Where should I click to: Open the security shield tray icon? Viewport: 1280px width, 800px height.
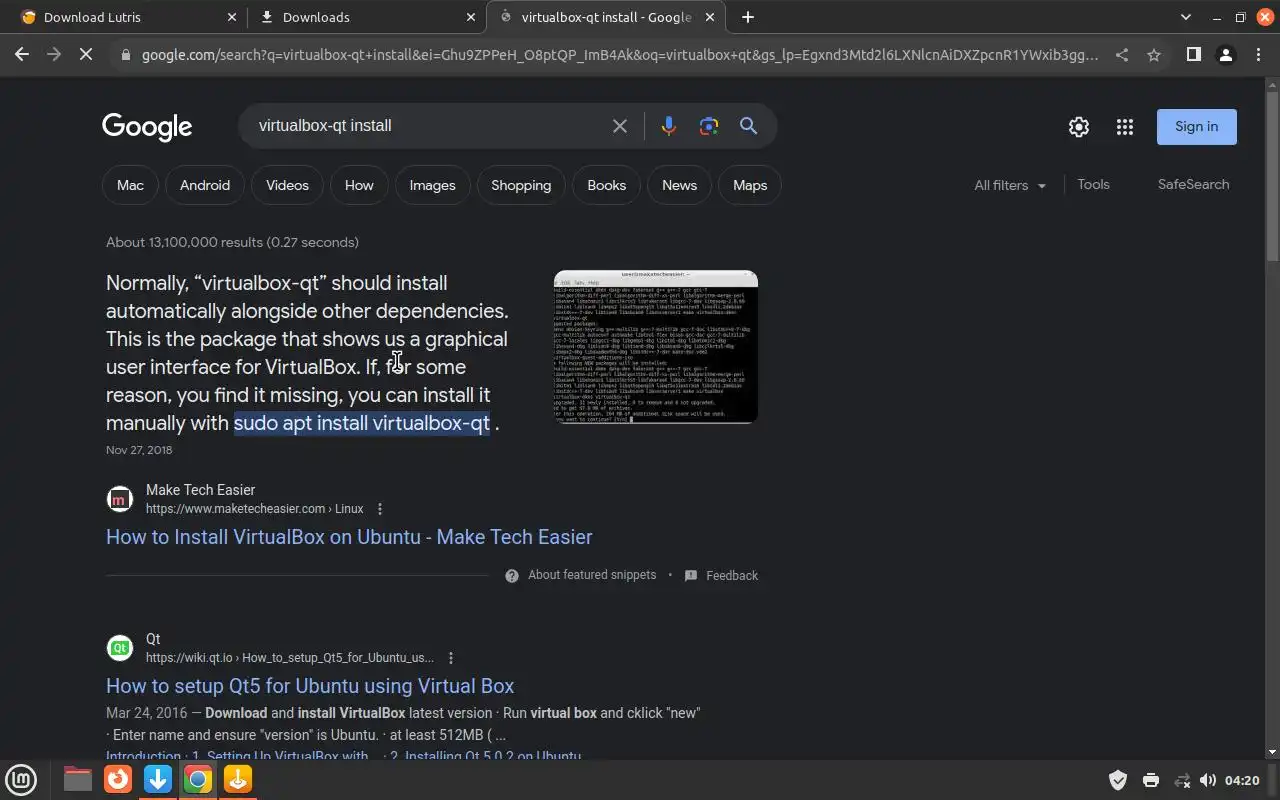coord(1118,780)
